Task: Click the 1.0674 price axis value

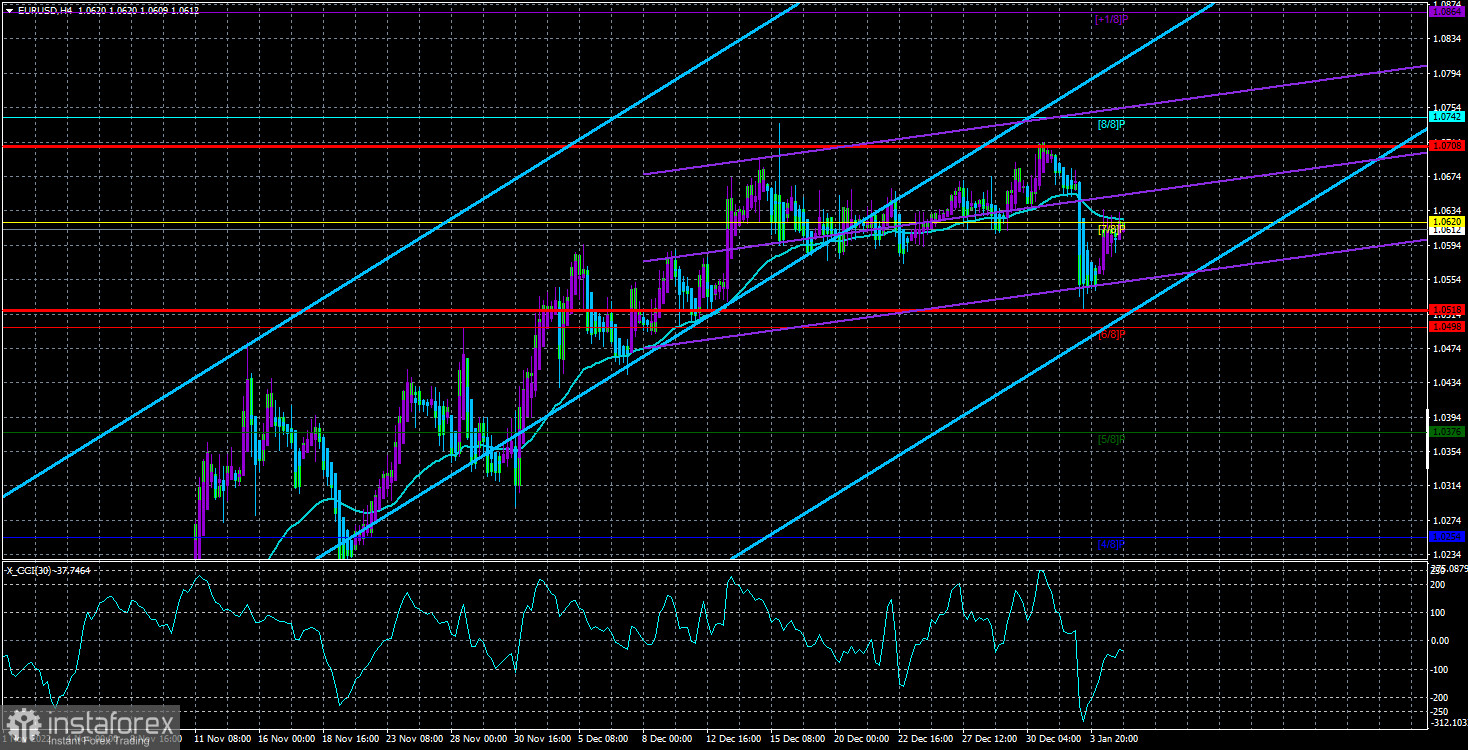Action: pos(1447,177)
